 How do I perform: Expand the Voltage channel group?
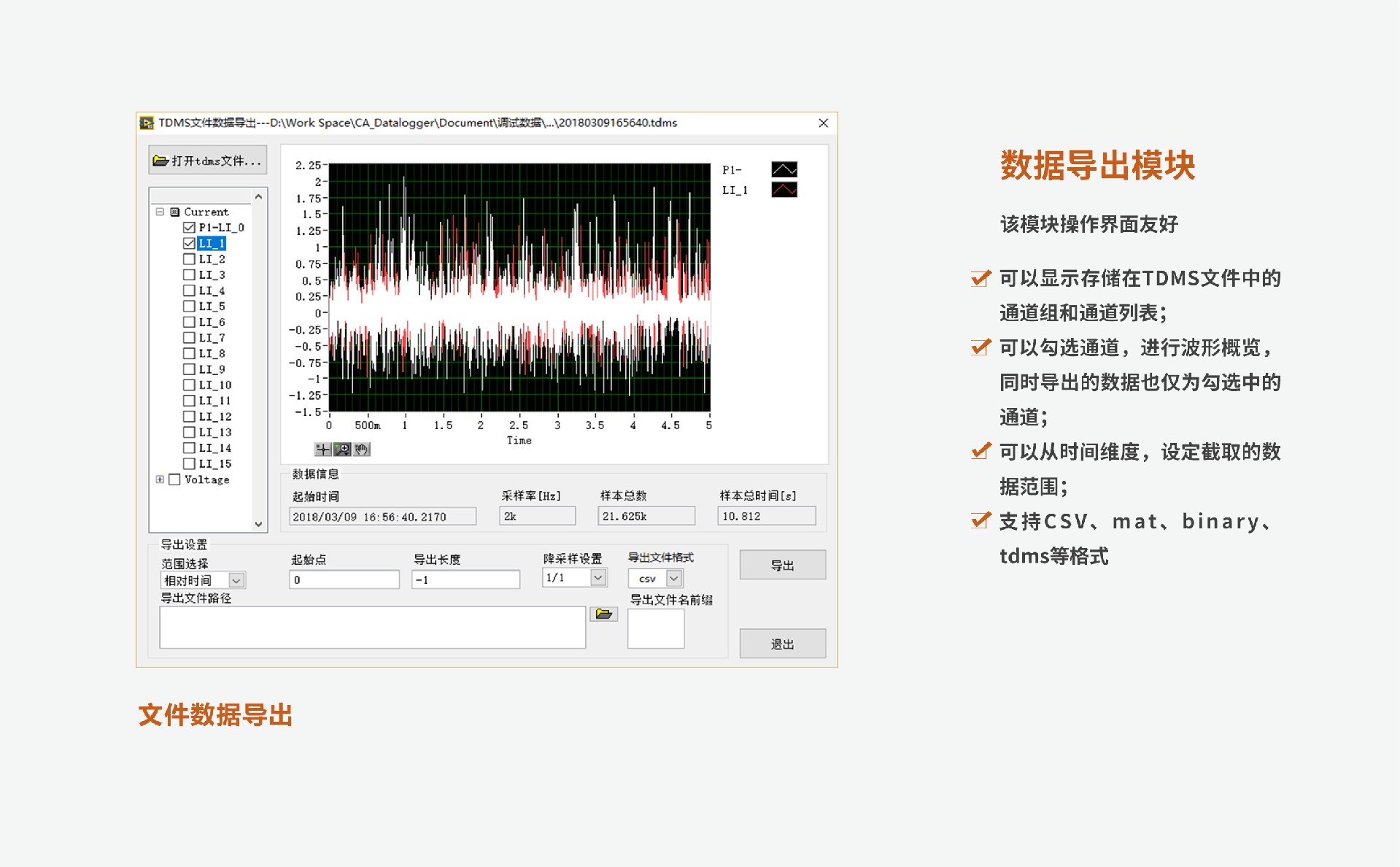(160, 479)
